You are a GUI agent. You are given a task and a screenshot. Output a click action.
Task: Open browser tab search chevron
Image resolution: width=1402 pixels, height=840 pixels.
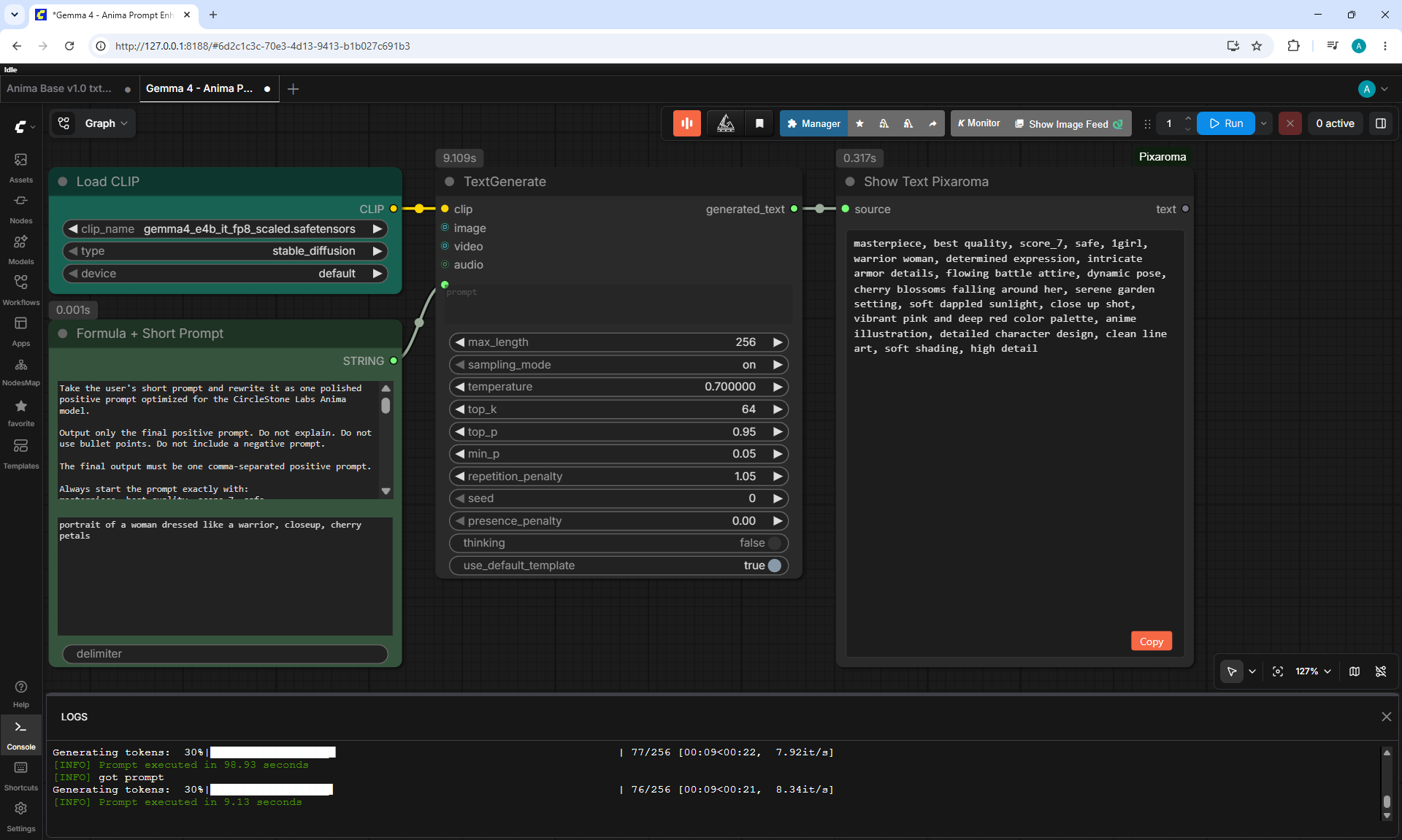[x=14, y=15]
